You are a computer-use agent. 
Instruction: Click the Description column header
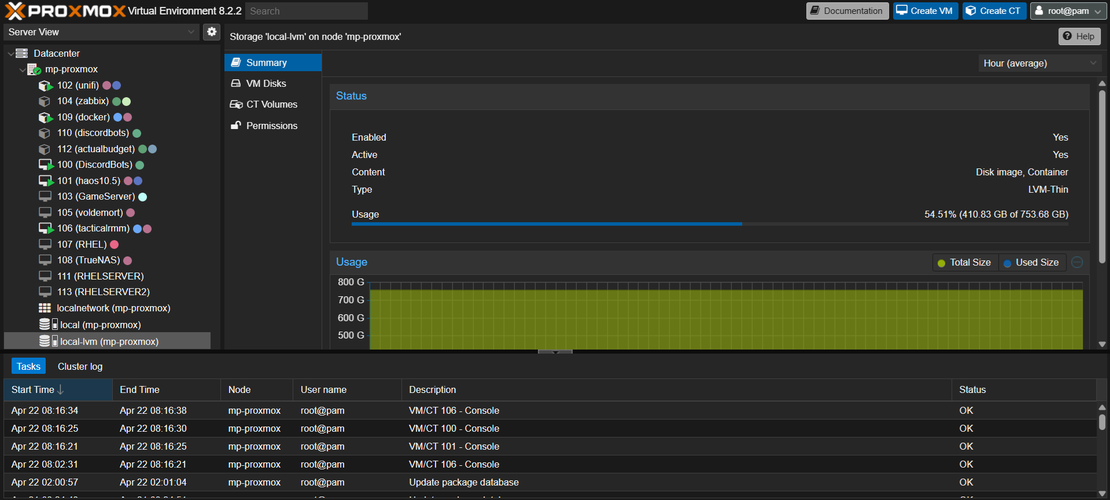(x=676, y=390)
